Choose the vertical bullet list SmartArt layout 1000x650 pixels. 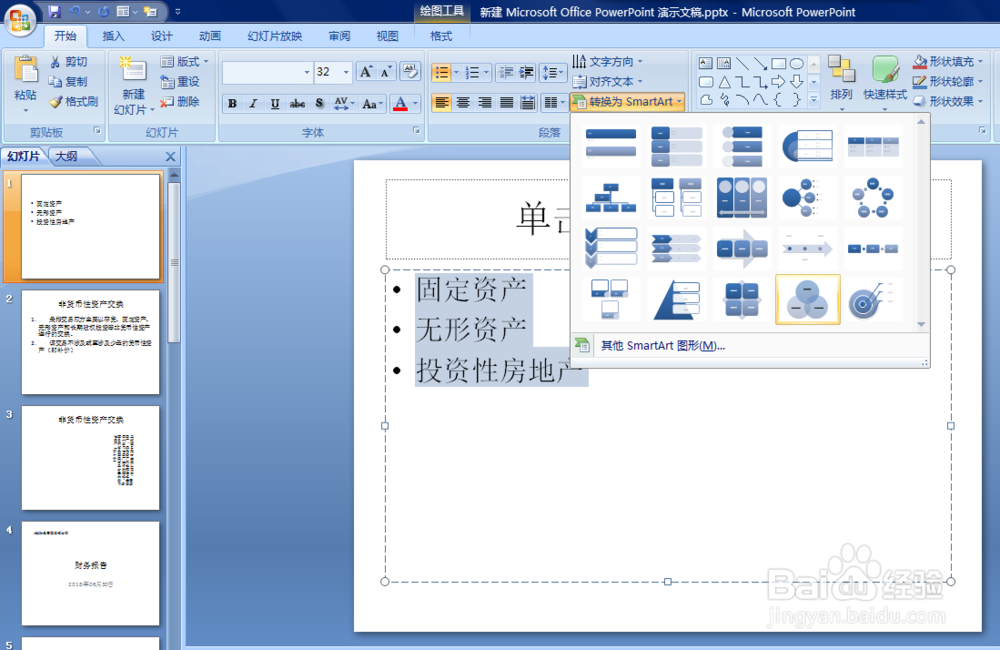[611, 145]
